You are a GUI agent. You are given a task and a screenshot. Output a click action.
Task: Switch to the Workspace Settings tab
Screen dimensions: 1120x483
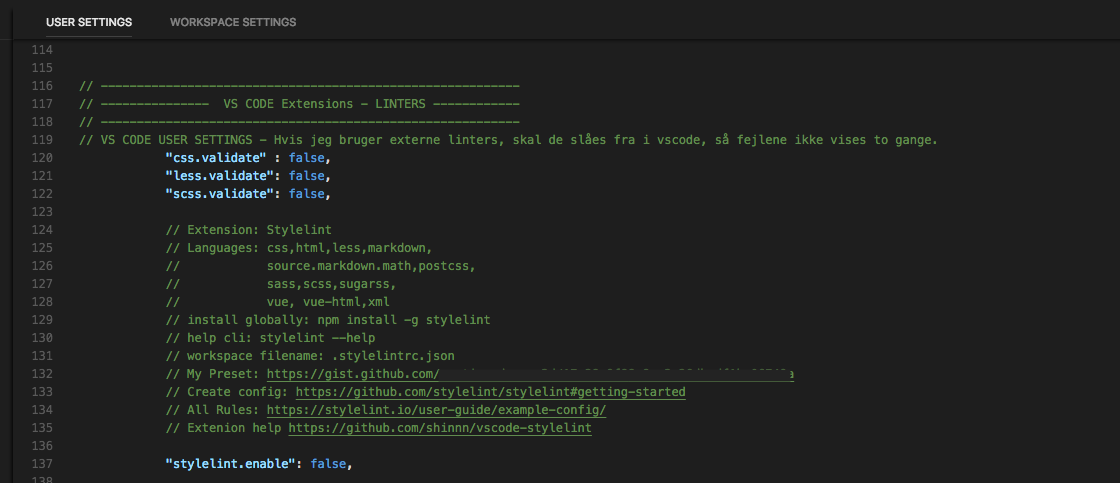[x=233, y=22]
